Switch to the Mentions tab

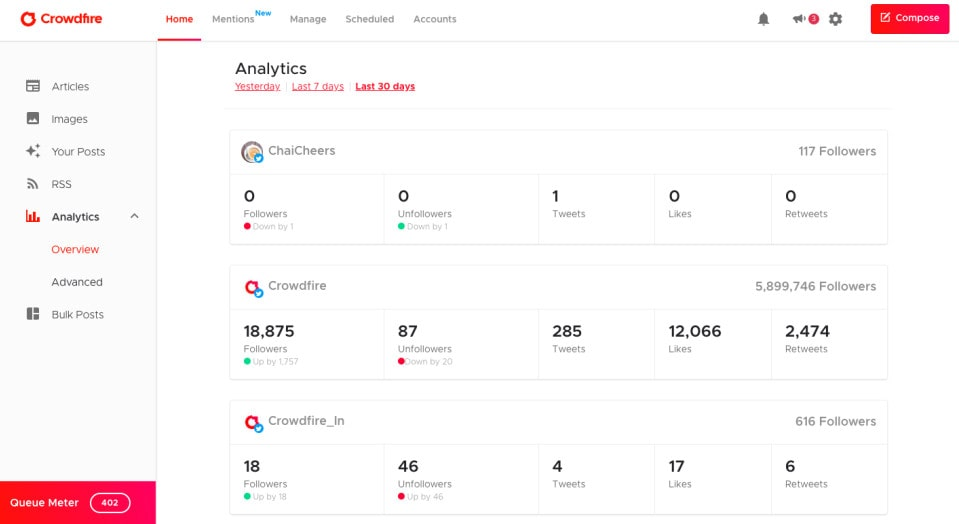coord(233,19)
